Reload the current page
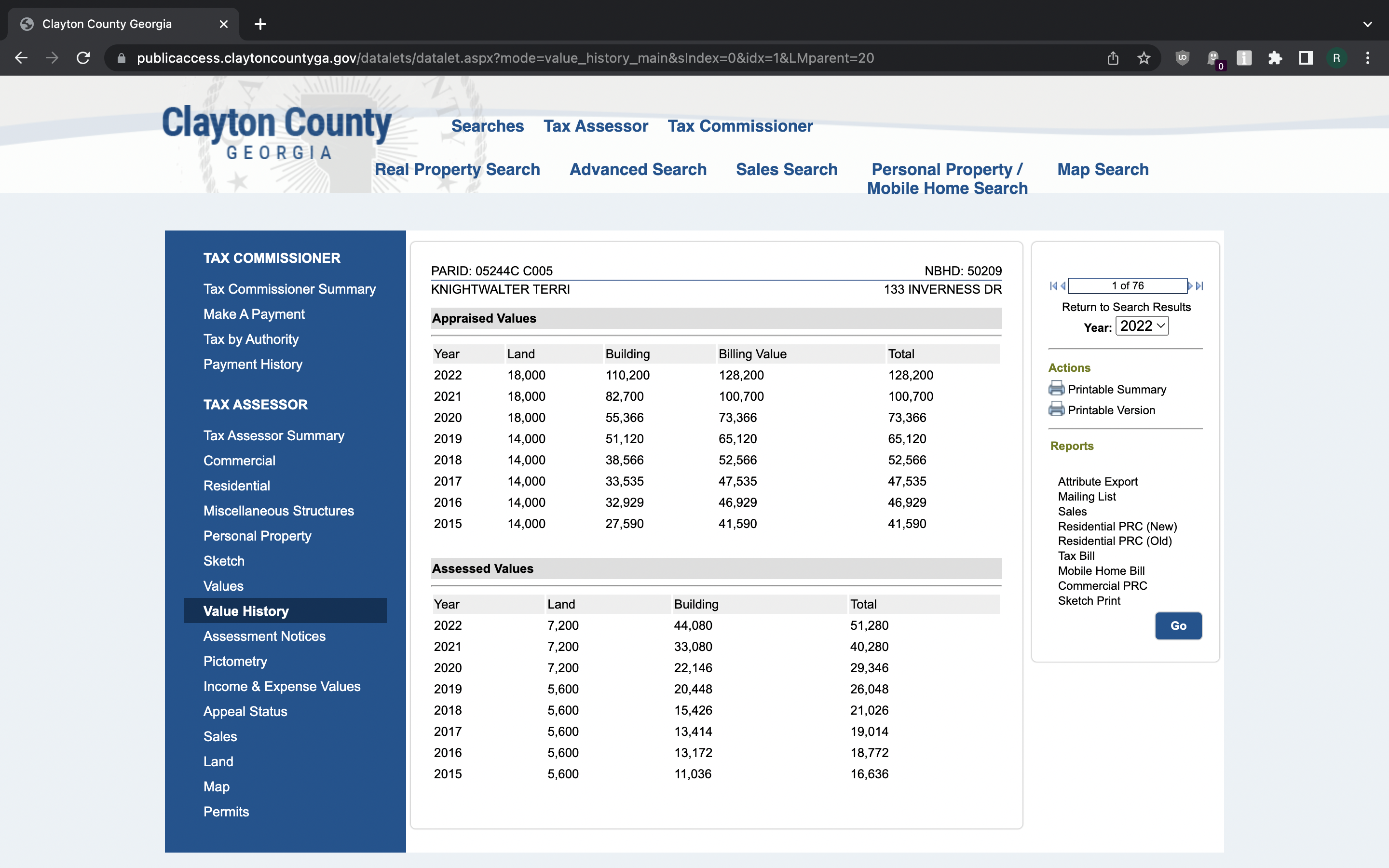 tap(83, 58)
